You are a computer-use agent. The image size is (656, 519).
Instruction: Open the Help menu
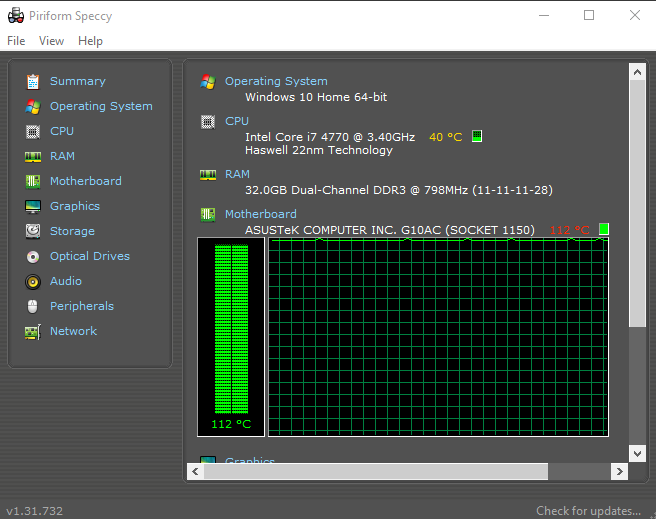pos(90,41)
